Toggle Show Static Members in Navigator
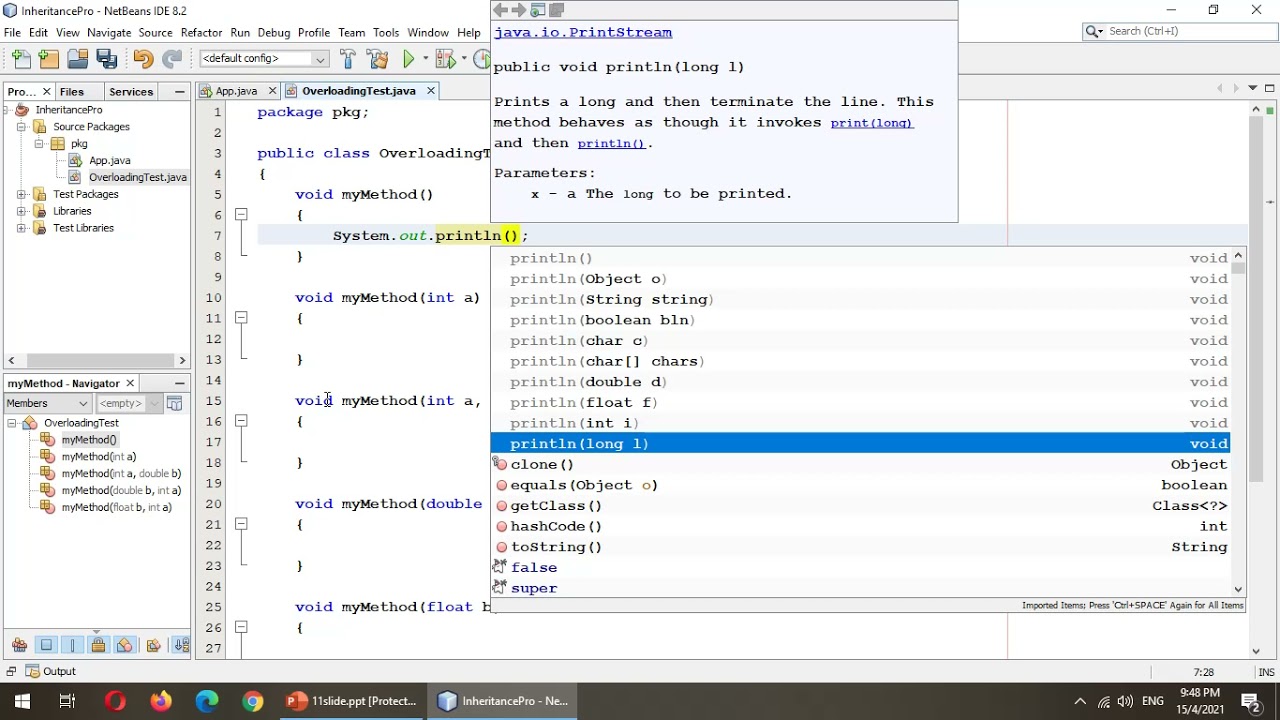 coord(72,646)
